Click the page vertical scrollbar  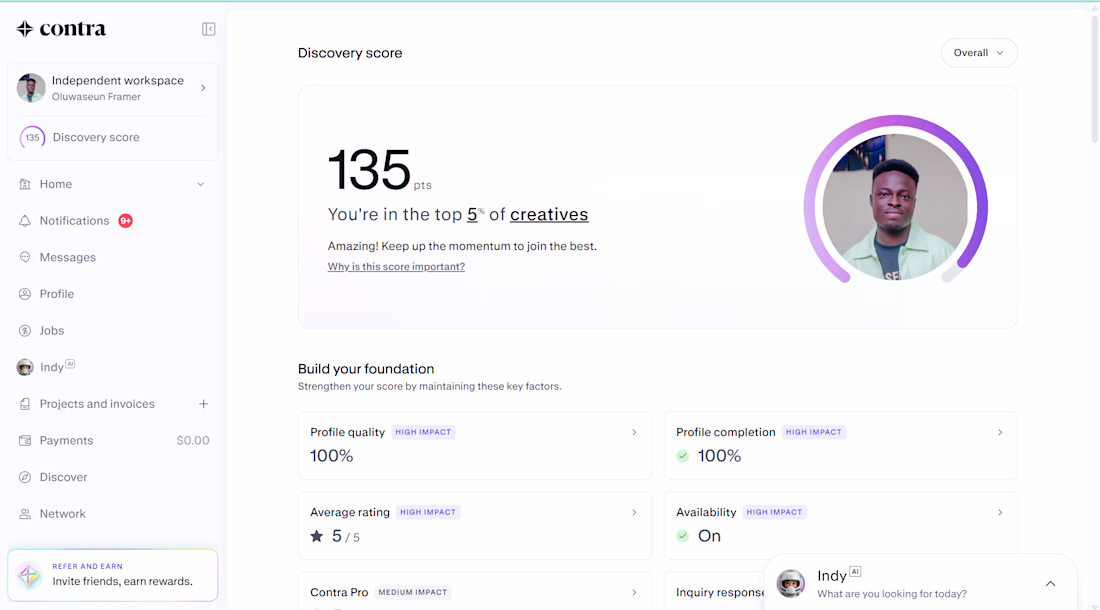1094,77
